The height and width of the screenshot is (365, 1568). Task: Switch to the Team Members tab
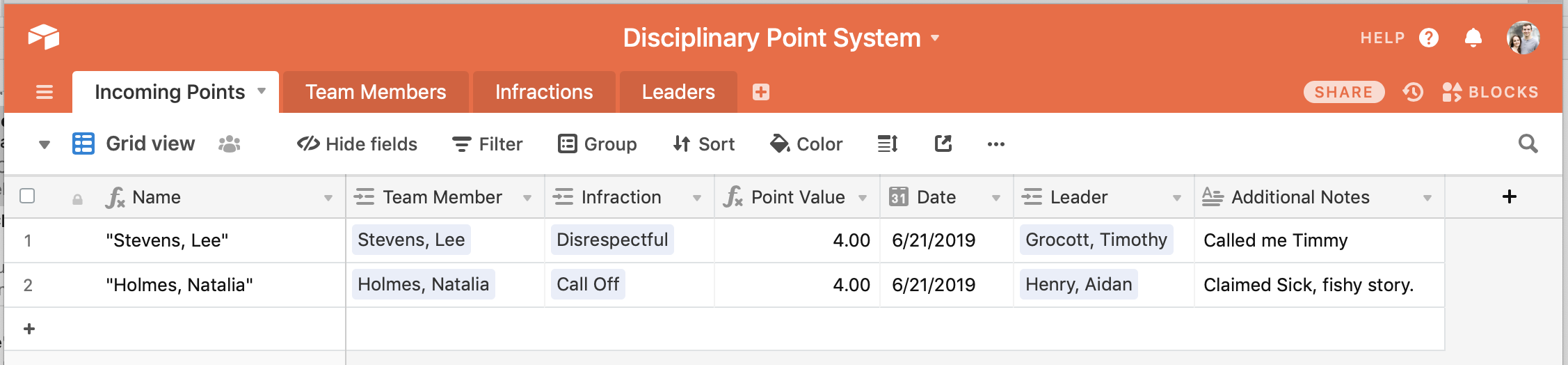click(x=376, y=92)
